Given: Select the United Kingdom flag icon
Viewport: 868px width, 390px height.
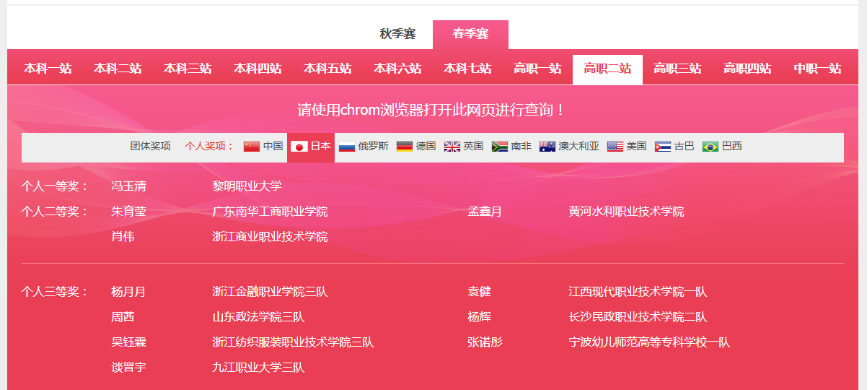Looking at the screenshot, I should 452,147.
